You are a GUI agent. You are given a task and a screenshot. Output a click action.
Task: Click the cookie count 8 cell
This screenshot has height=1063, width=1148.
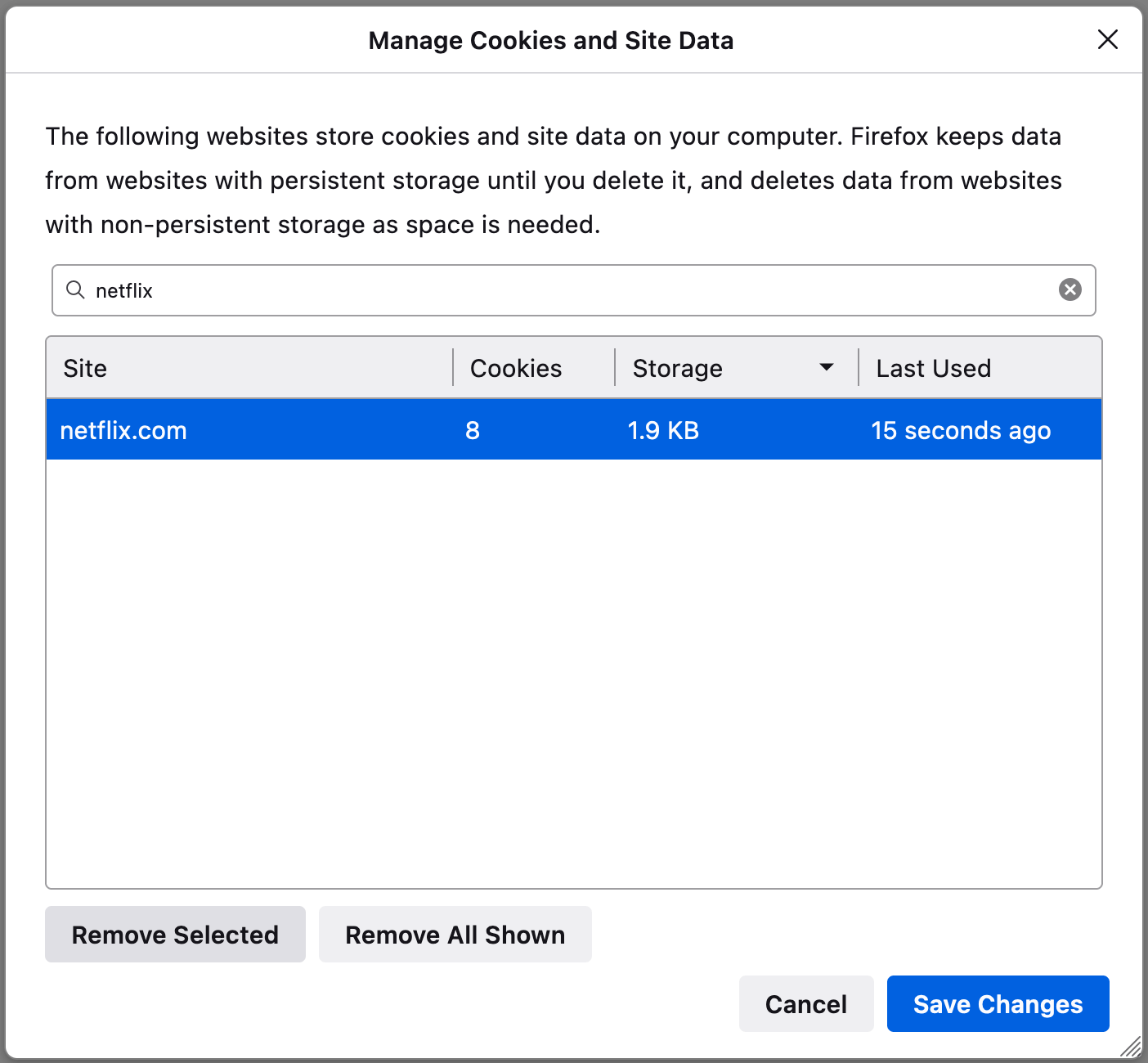pyautogui.click(x=473, y=430)
